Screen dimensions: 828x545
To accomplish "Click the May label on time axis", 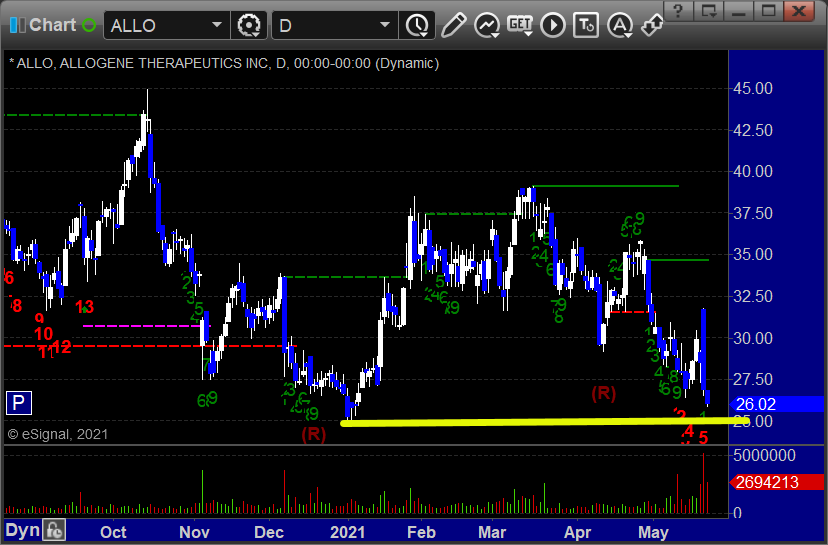I will [x=653, y=532].
